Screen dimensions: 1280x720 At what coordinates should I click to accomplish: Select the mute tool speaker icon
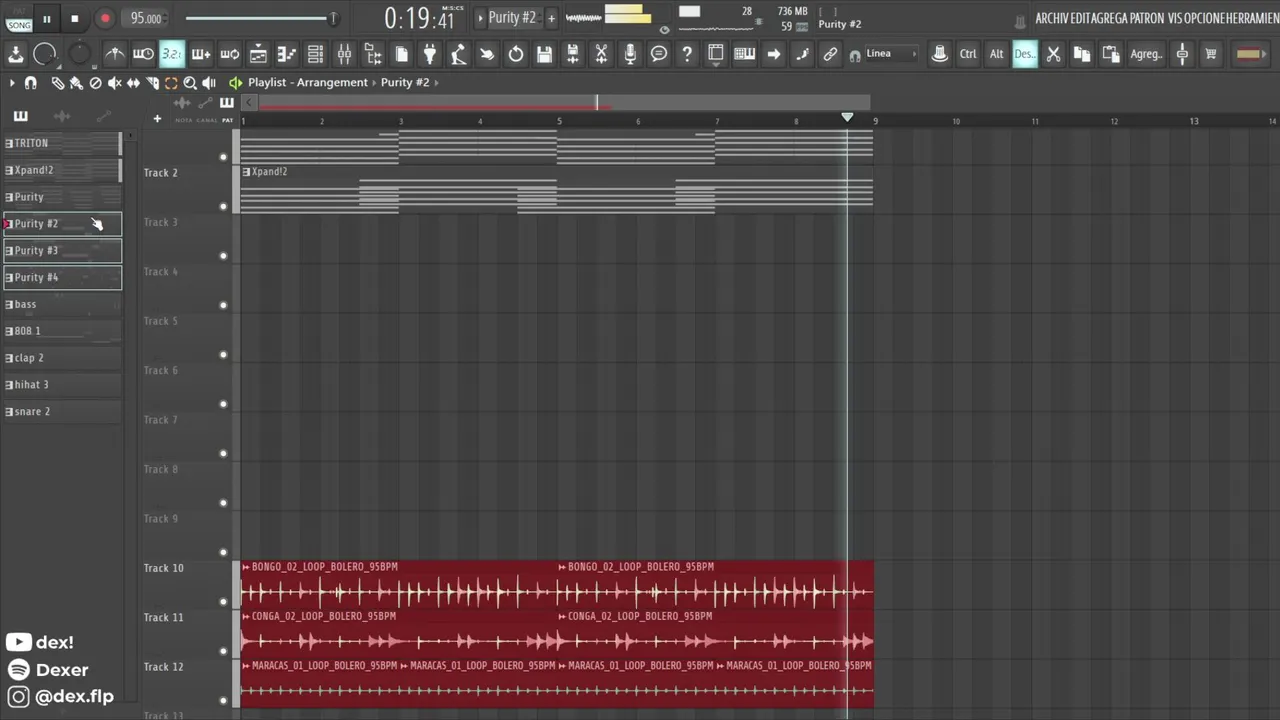pos(114,83)
